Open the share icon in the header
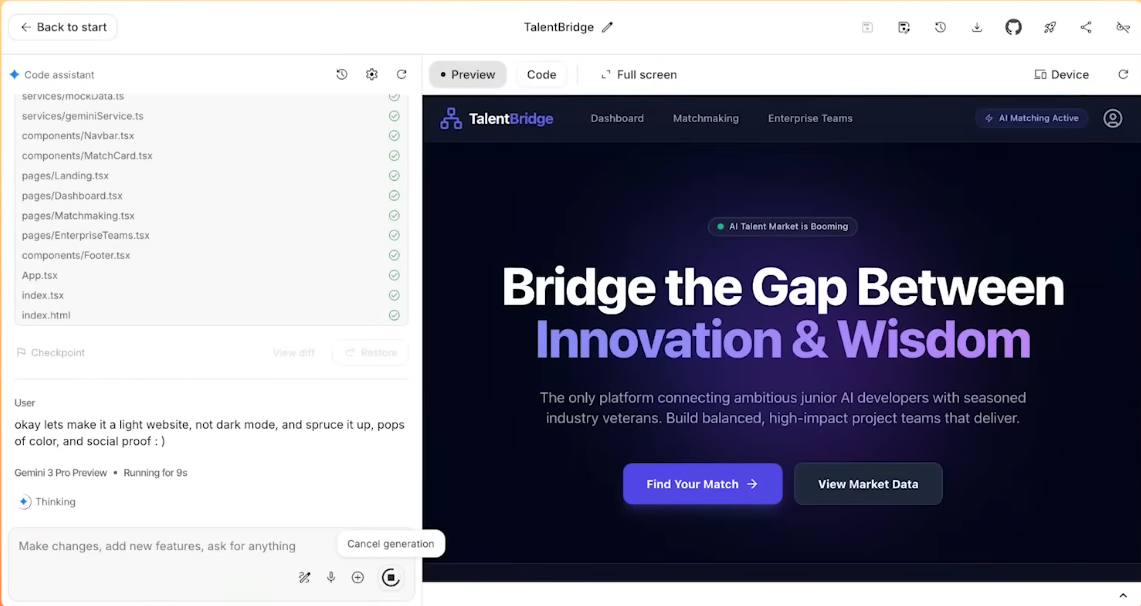The width and height of the screenshot is (1141, 606). pyautogui.click(x=1086, y=27)
